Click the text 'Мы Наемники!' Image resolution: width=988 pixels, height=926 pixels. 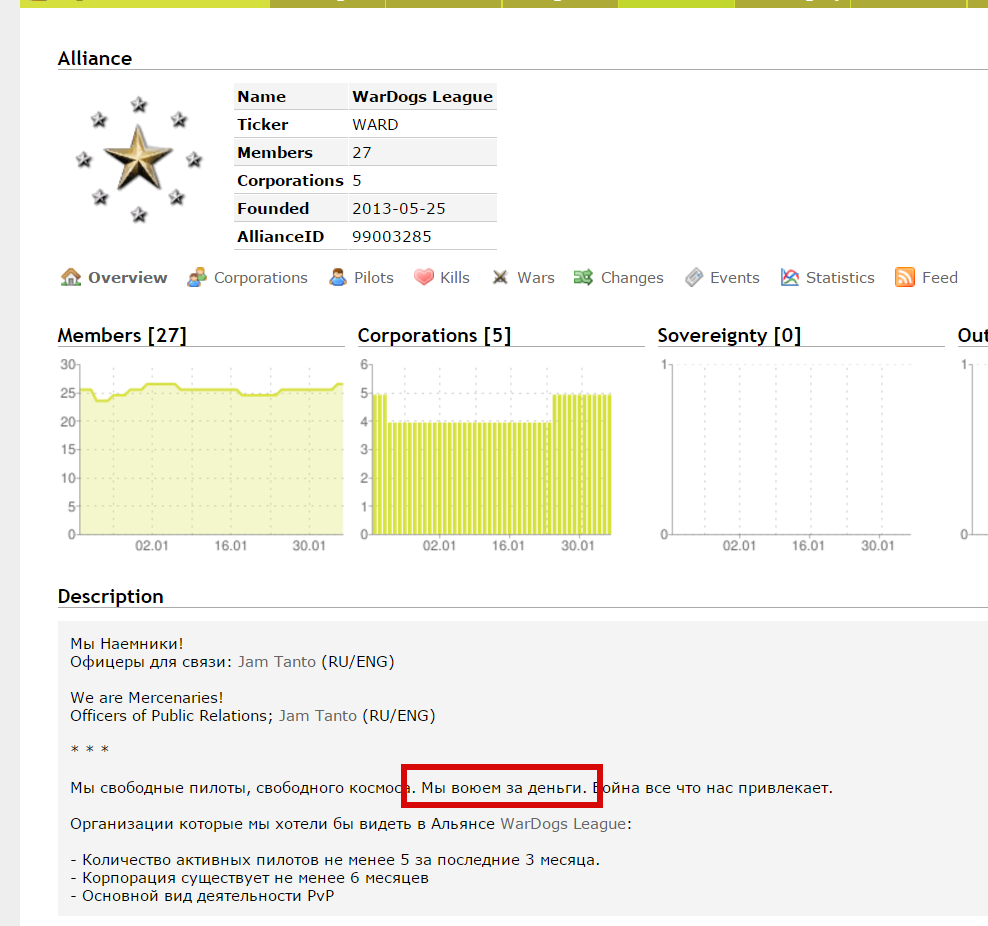(x=127, y=644)
